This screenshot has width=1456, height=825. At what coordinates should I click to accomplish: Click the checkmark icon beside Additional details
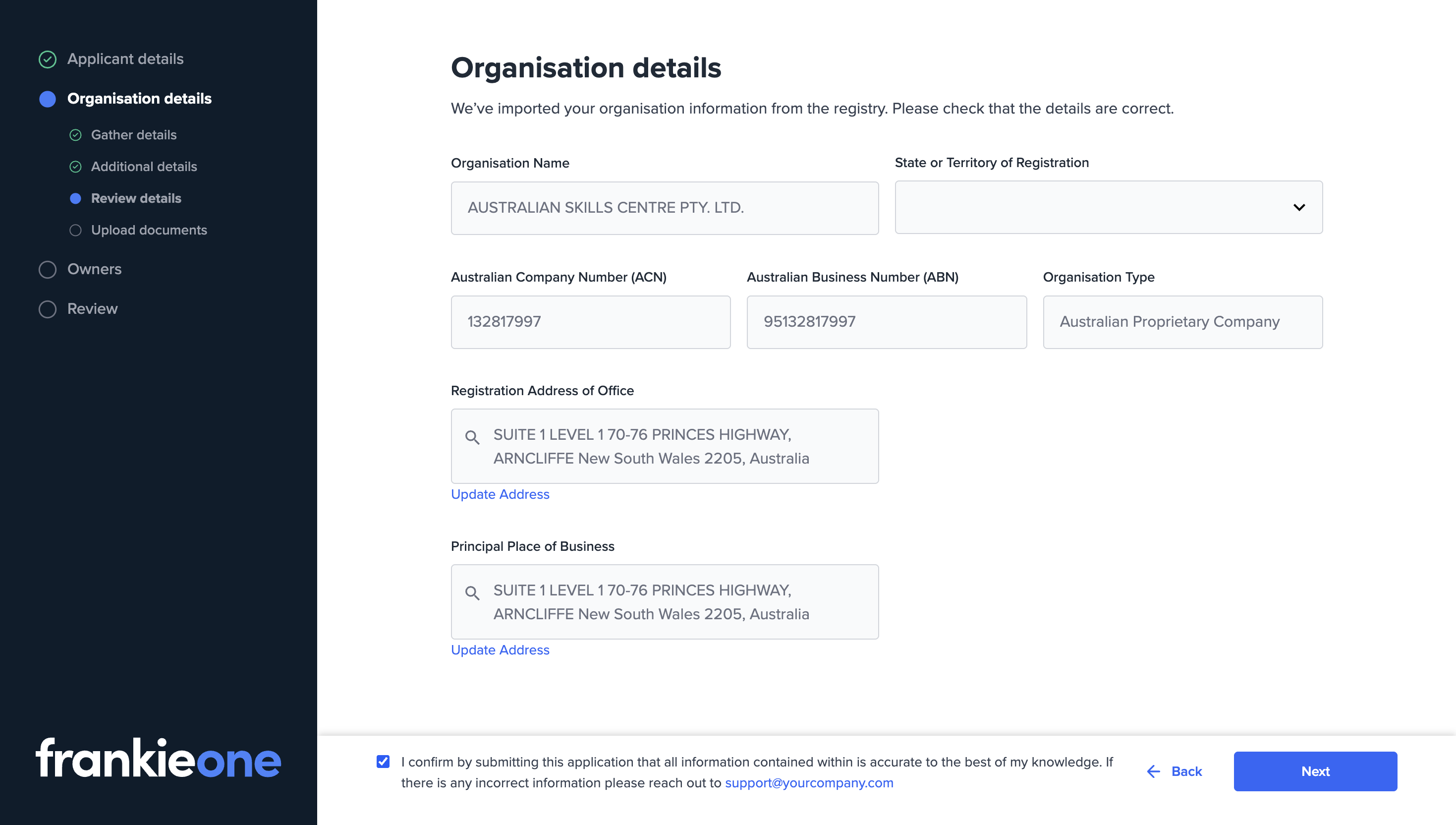(x=76, y=167)
